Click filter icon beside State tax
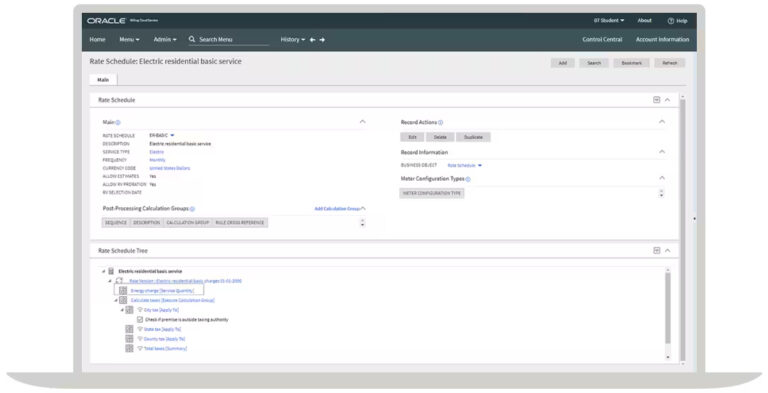This screenshot has width=768, height=393. click(140, 329)
